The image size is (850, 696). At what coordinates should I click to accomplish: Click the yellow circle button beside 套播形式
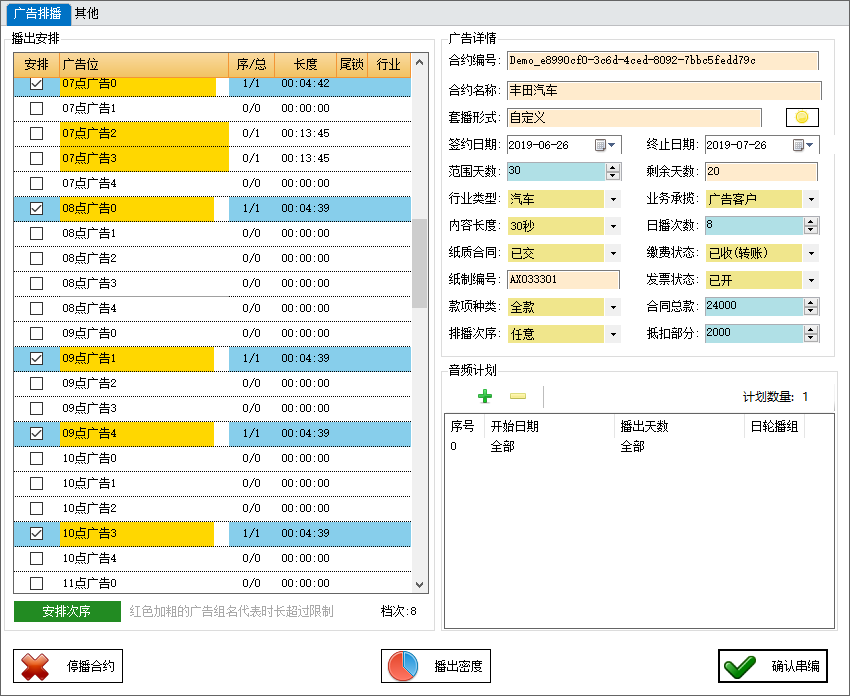point(801,117)
